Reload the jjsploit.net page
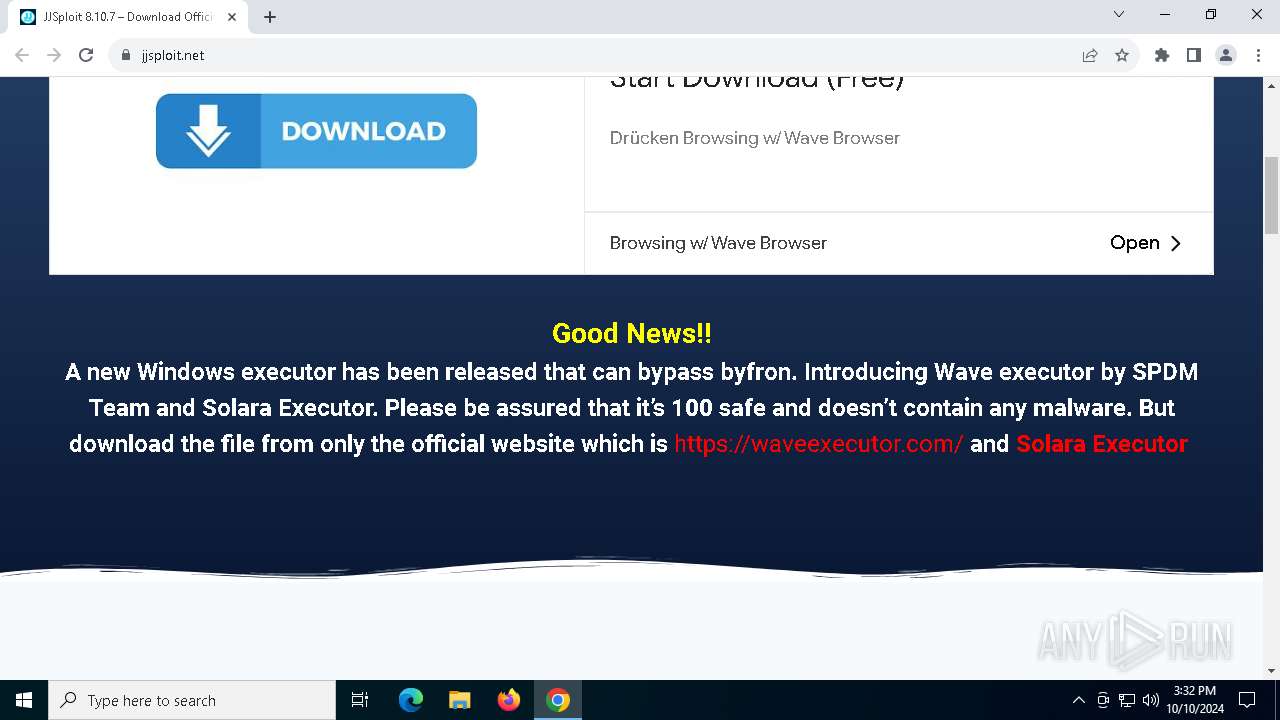The image size is (1280, 720). [86, 55]
